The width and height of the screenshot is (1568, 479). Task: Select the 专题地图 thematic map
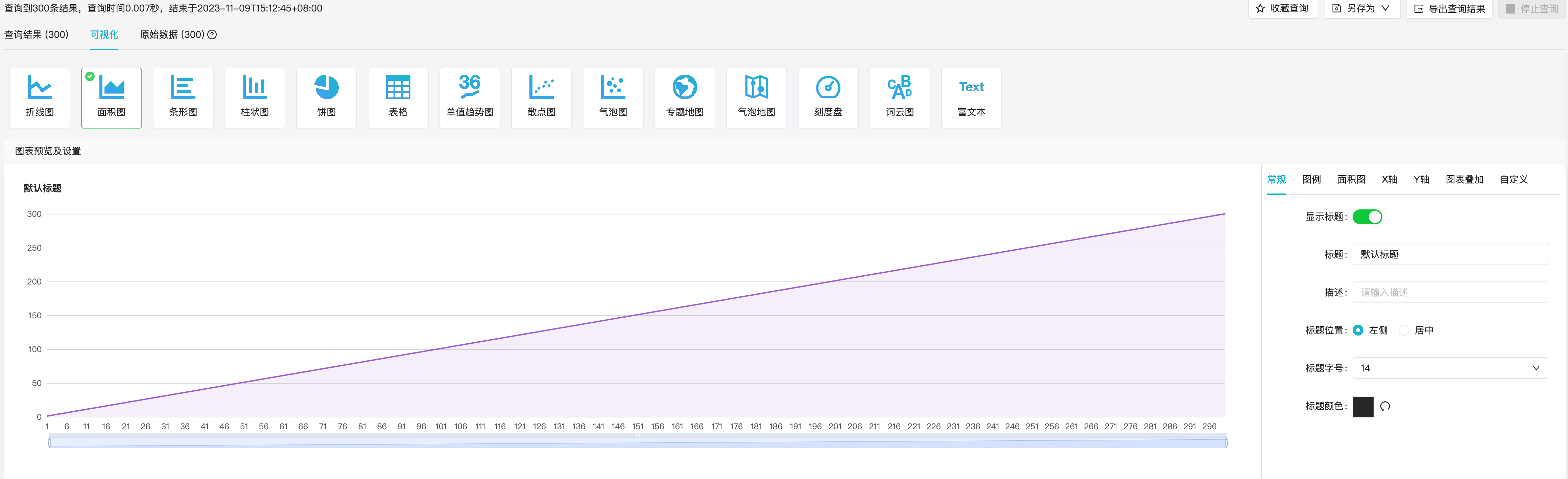click(685, 97)
